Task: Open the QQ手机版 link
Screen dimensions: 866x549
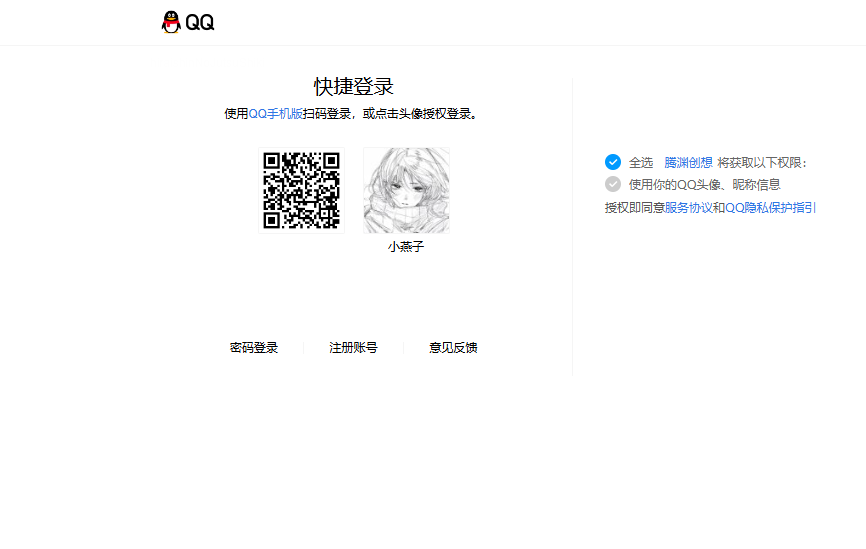Action: 276,114
